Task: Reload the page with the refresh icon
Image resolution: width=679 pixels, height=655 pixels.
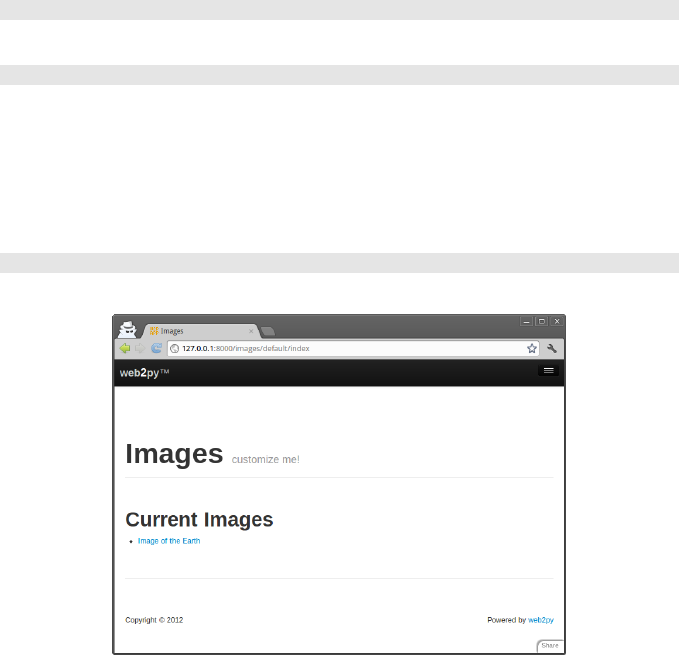Action: coord(156,348)
